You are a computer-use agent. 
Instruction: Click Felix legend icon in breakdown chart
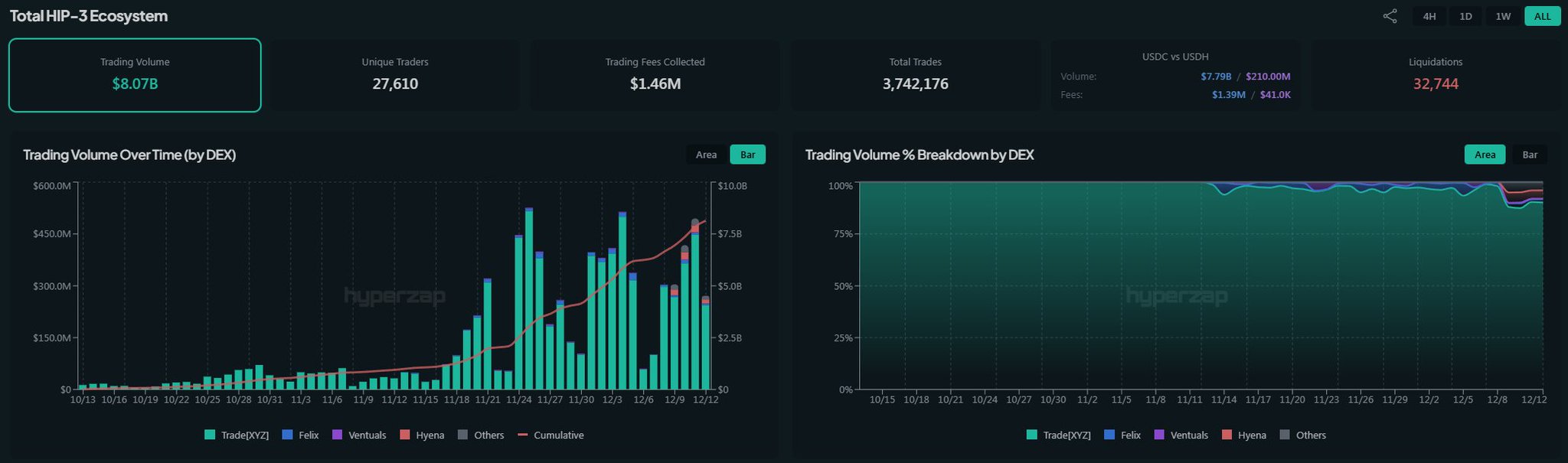click(x=1109, y=435)
